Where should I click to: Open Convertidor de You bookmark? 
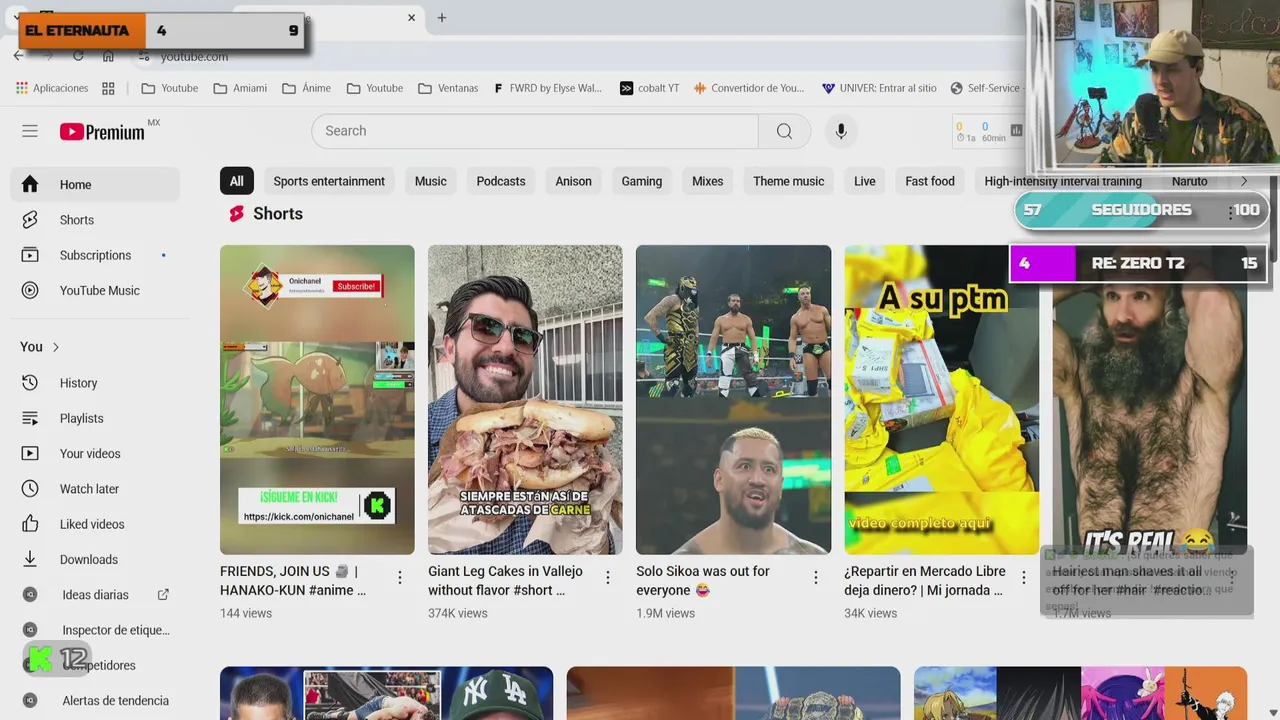[749, 88]
